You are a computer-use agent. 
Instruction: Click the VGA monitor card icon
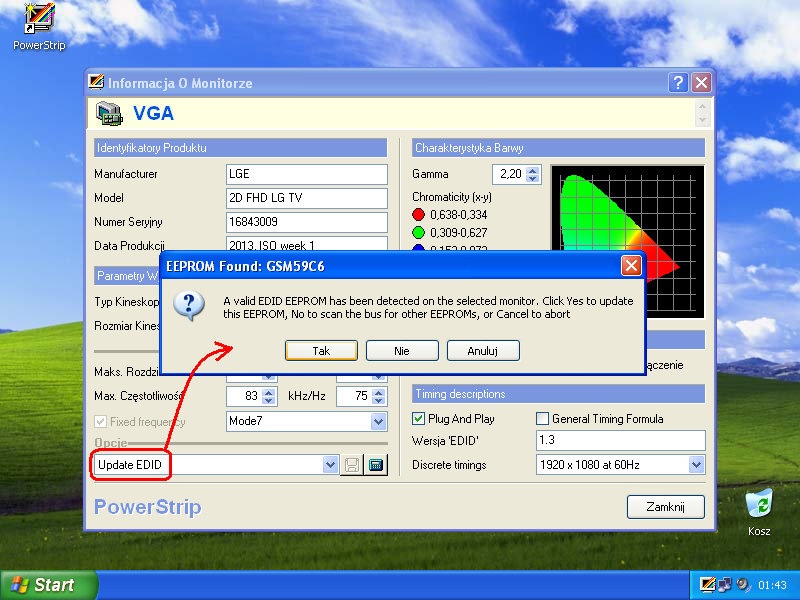click(109, 113)
